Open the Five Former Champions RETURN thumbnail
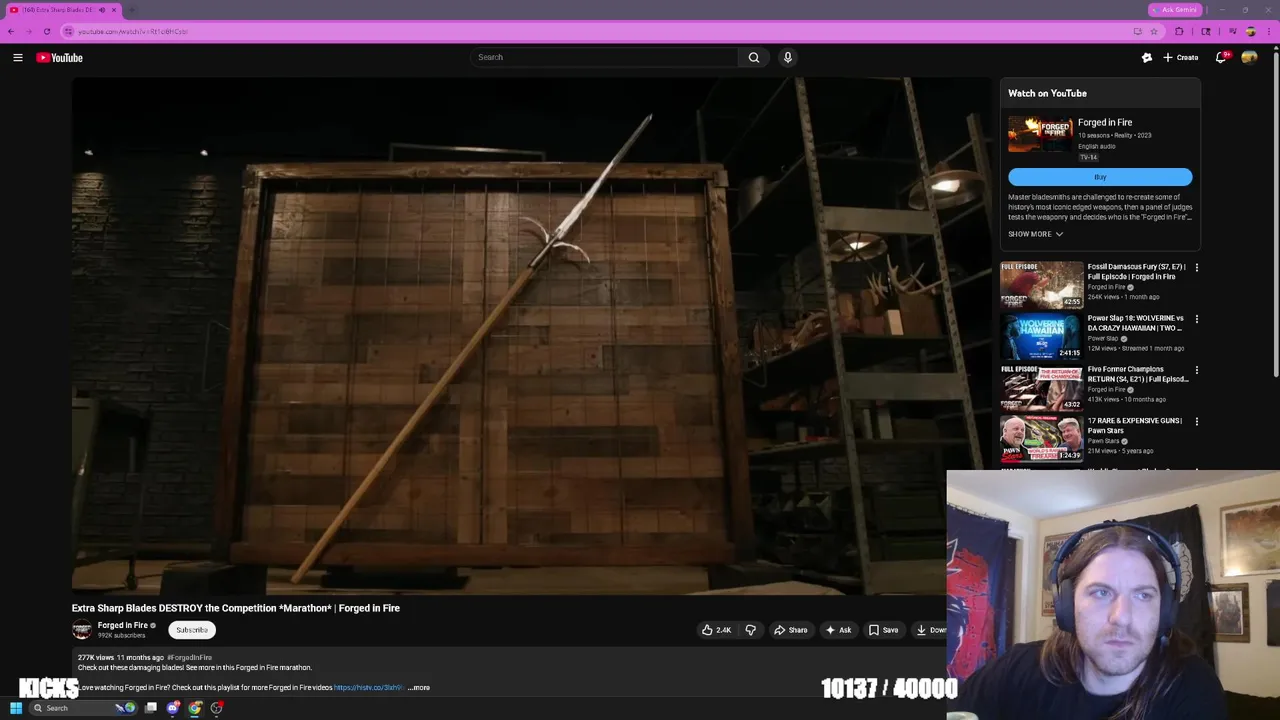The image size is (1280, 720). [1041, 388]
